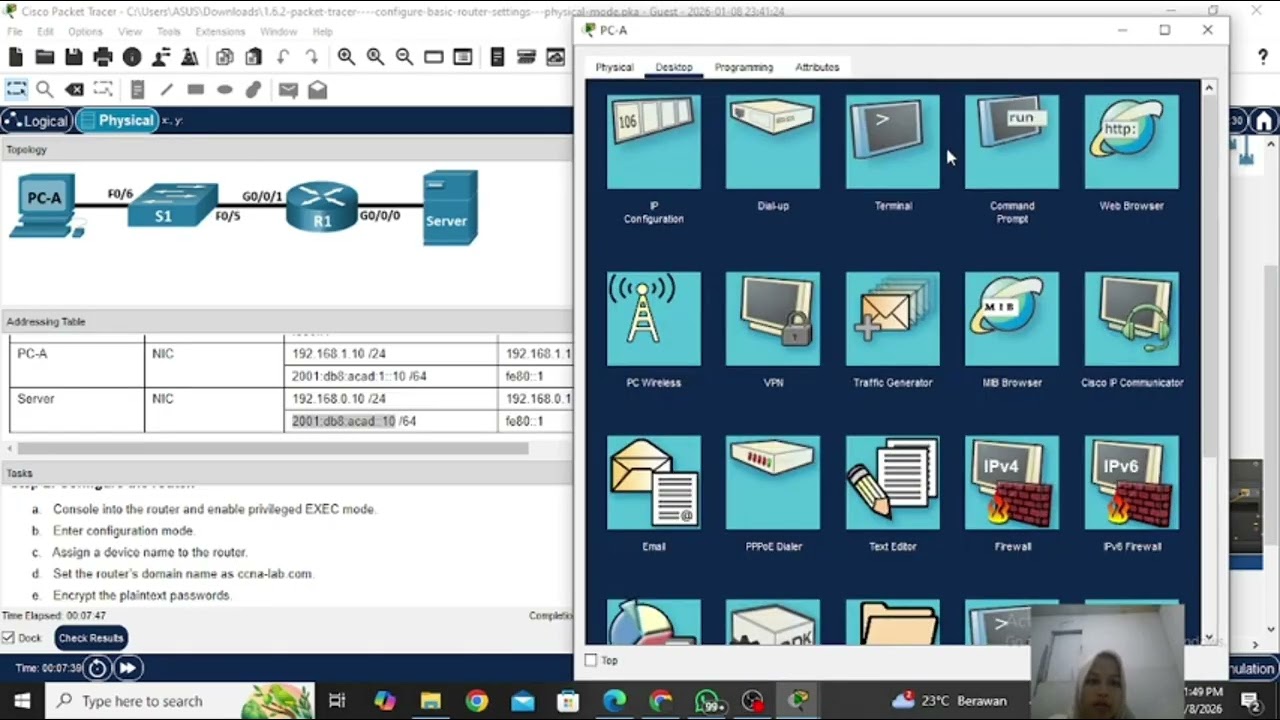
Task: Open the Programming tab in PC-A
Action: tap(744, 67)
